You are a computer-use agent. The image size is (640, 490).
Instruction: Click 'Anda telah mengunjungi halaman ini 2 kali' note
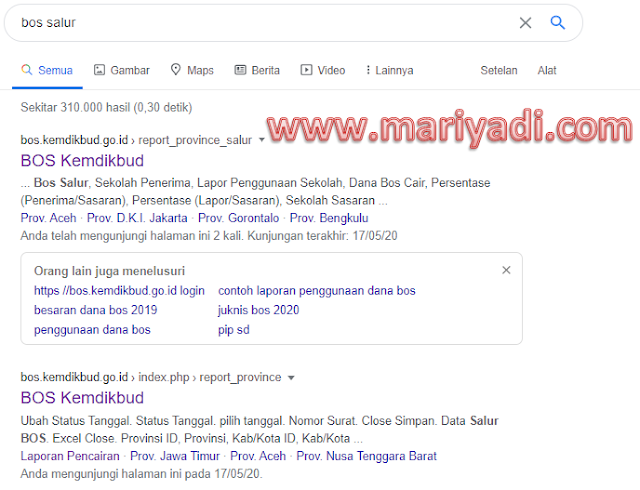pyautogui.click(x=209, y=236)
